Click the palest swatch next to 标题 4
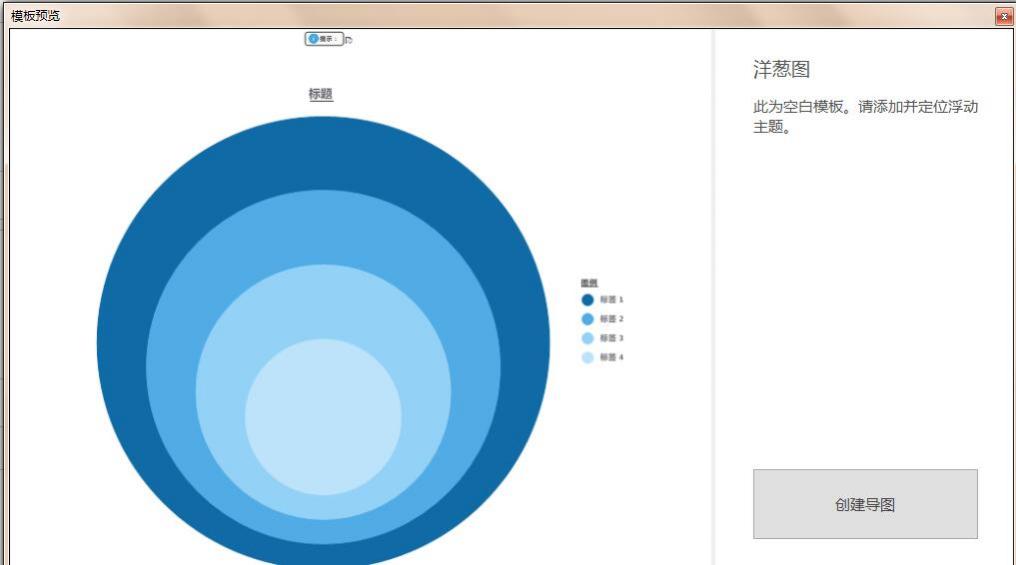Viewport: 1016px width, 565px height. point(588,357)
